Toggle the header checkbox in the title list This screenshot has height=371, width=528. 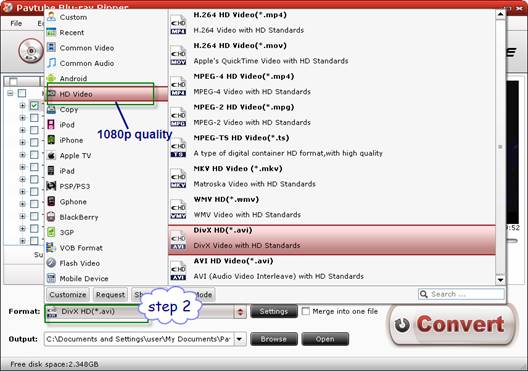13,81
